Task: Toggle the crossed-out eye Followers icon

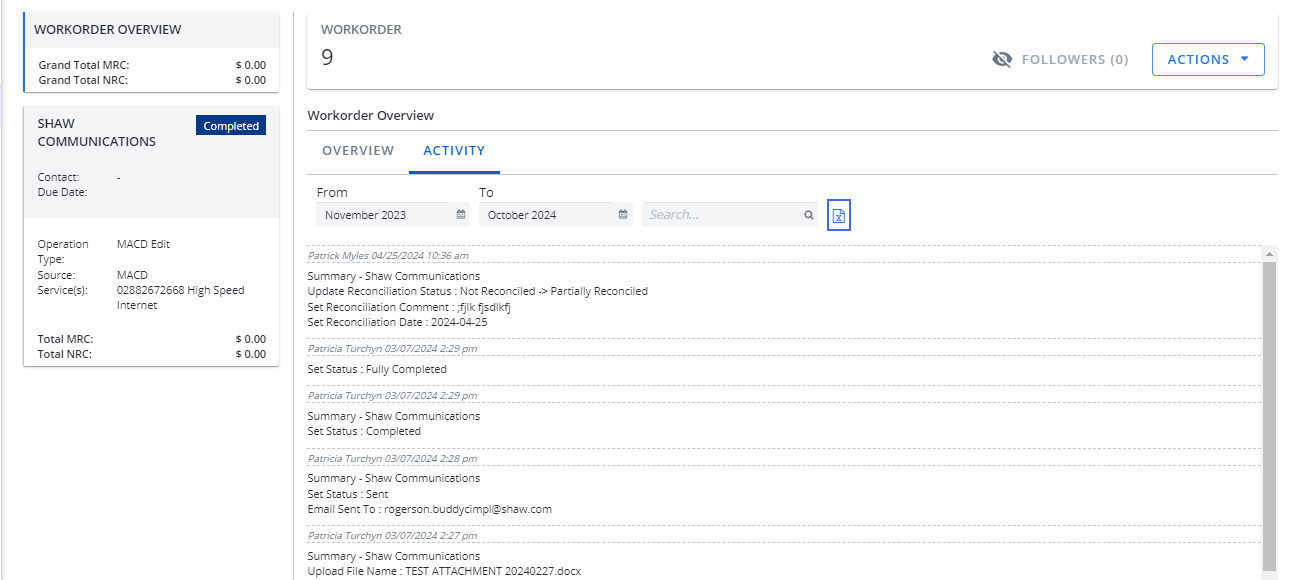Action: coord(1002,60)
